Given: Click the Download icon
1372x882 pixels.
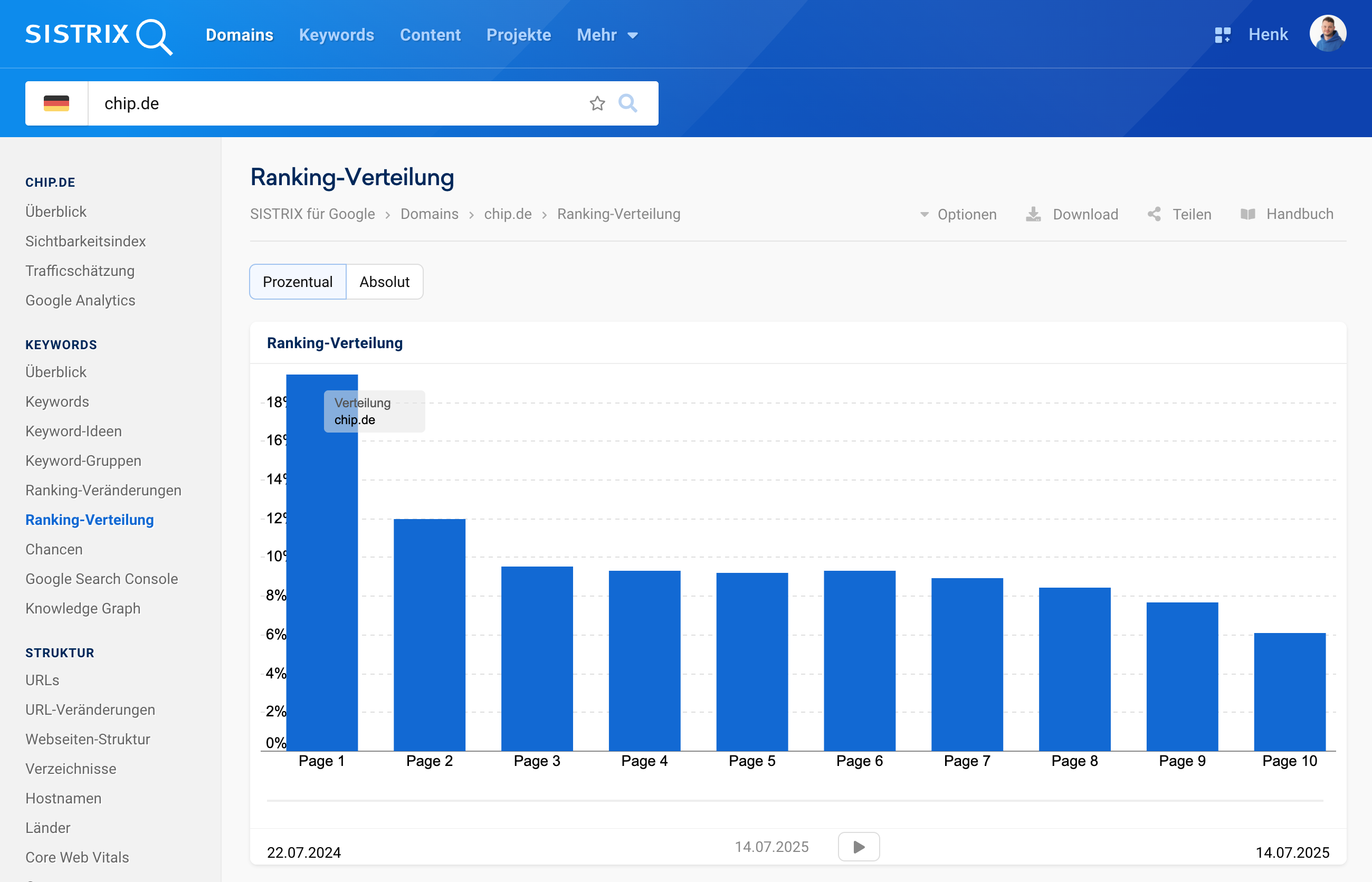Looking at the screenshot, I should click(x=1033, y=214).
